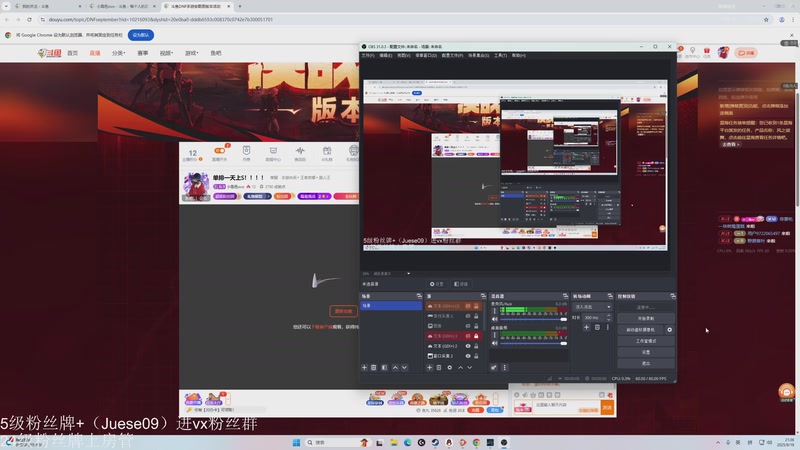Open the File Explorer taskbar icon
Viewport: 800px width, 450px height.
coord(393,442)
